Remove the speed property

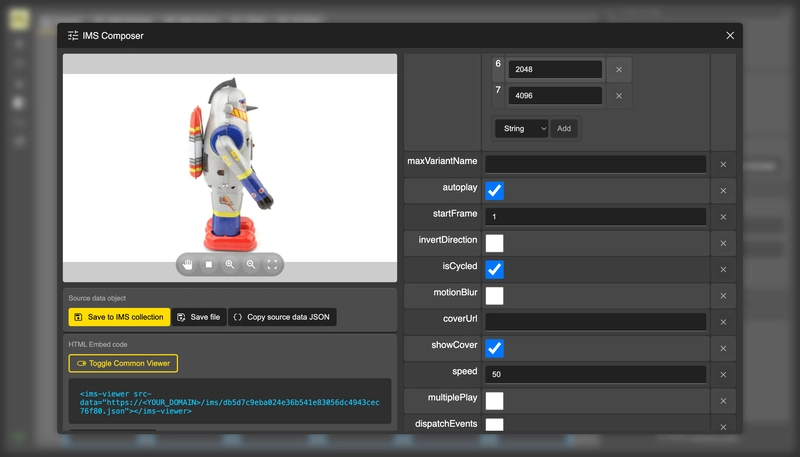pyautogui.click(x=723, y=374)
